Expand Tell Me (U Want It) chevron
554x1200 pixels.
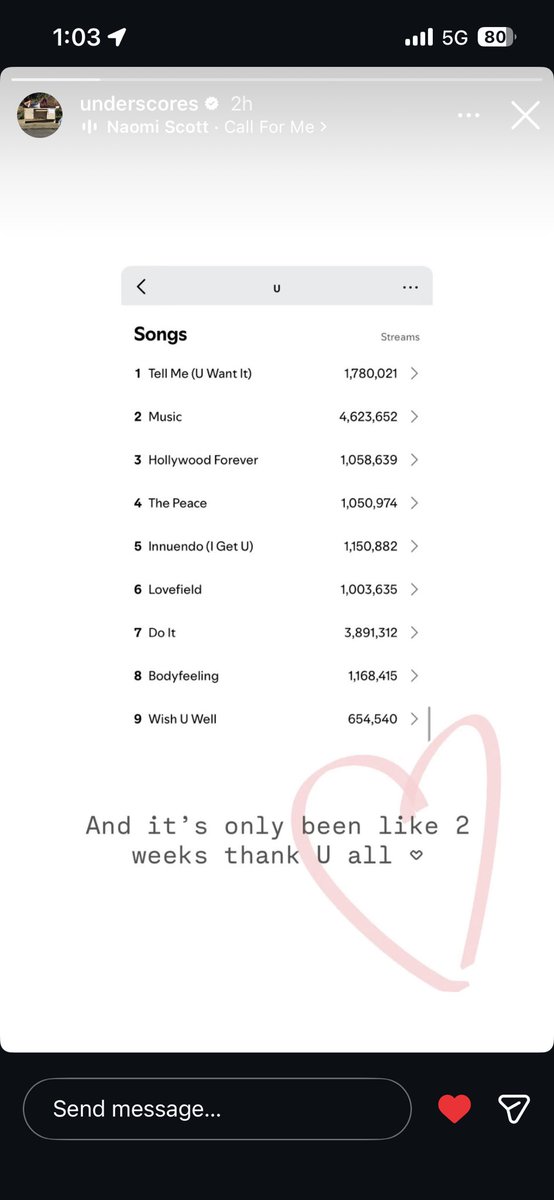tap(414, 373)
